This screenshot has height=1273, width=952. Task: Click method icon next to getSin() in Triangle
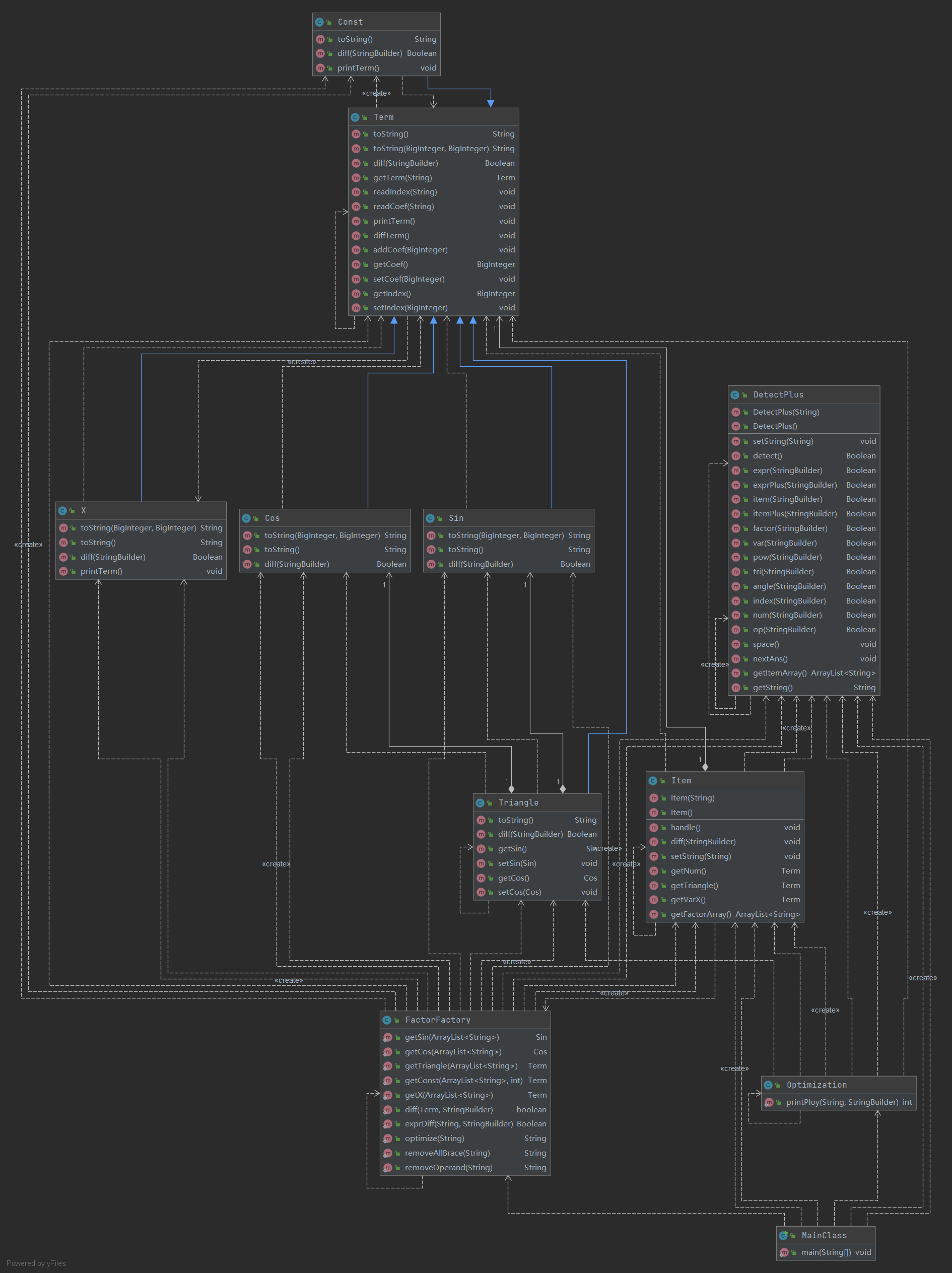(481, 849)
